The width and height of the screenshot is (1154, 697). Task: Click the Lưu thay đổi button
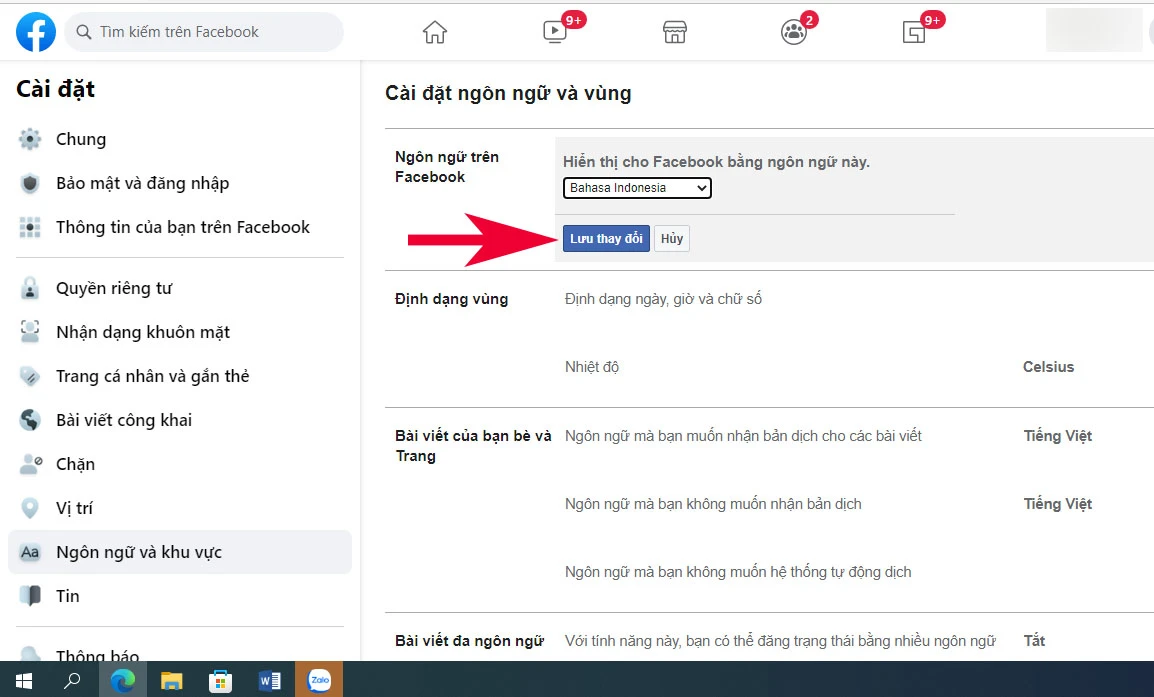(605, 238)
